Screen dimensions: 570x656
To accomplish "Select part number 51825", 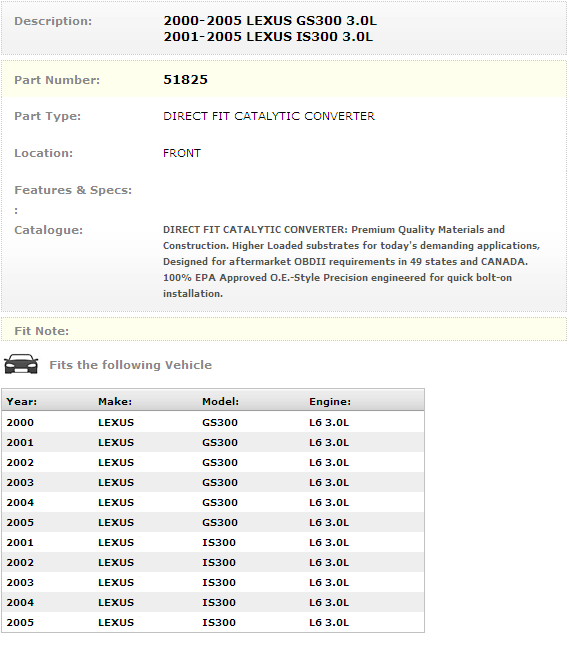I will [x=185, y=79].
